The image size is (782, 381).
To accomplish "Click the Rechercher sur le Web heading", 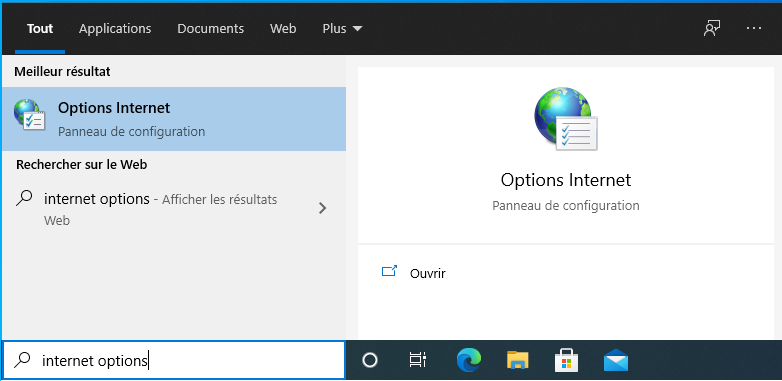I will (81, 164).
